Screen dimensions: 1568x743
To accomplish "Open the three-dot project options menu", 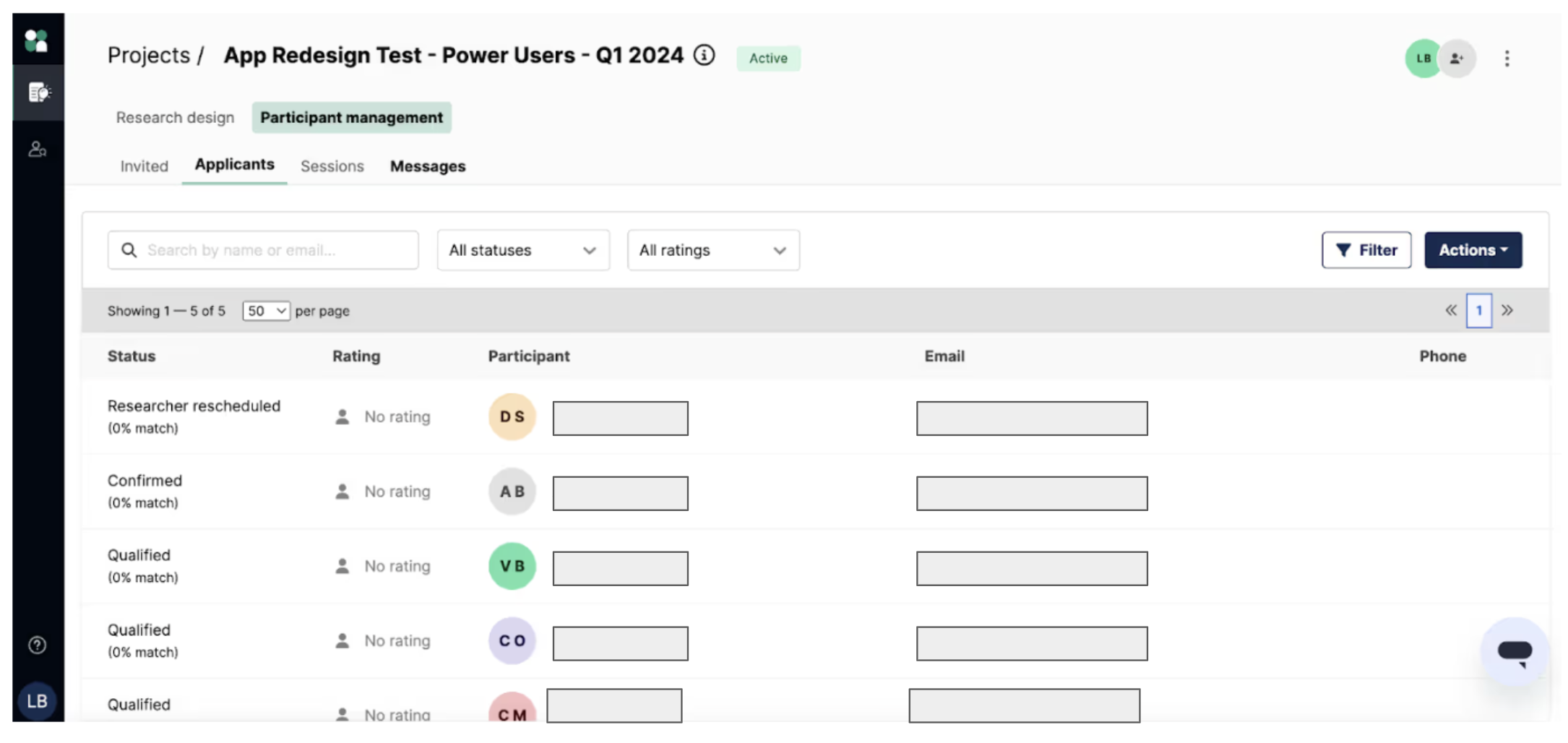I will coord(1507,59).
